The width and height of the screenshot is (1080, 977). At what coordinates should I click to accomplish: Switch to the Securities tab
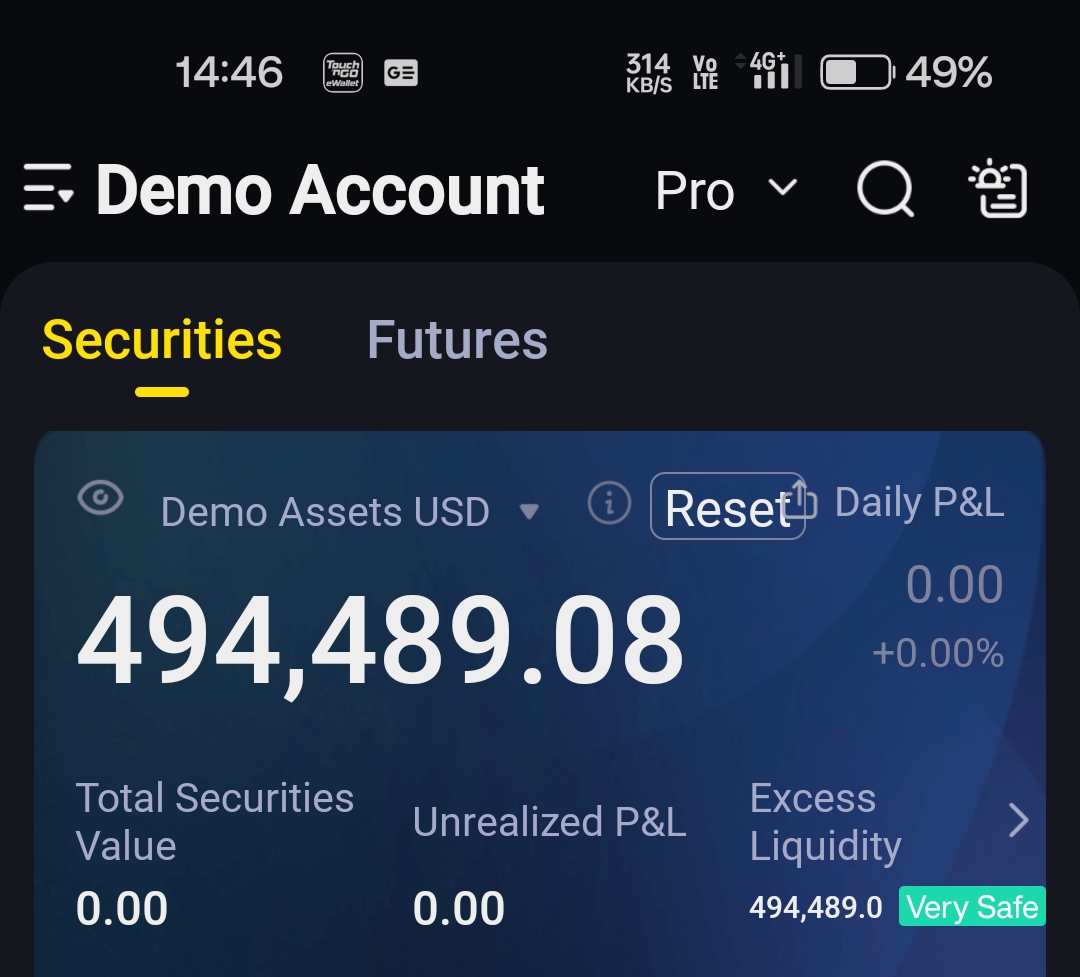pyautogui.click(x=162, y=340)
